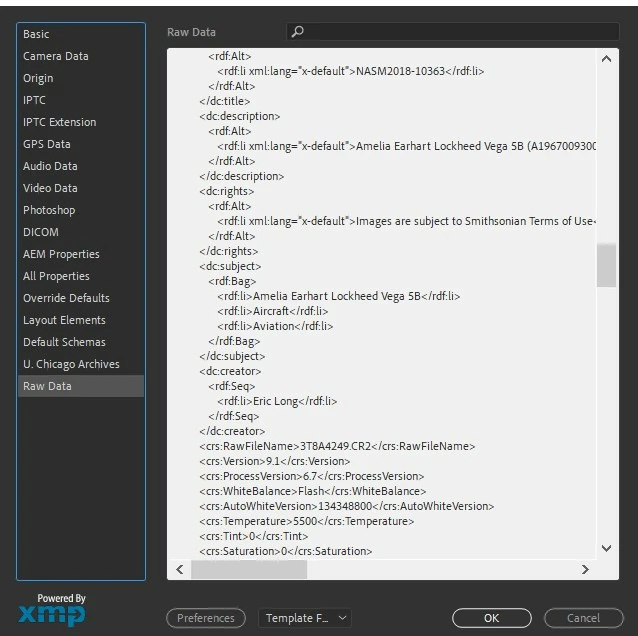
Task: Click the search magnifier icon
Action: (x=297, y=32)
